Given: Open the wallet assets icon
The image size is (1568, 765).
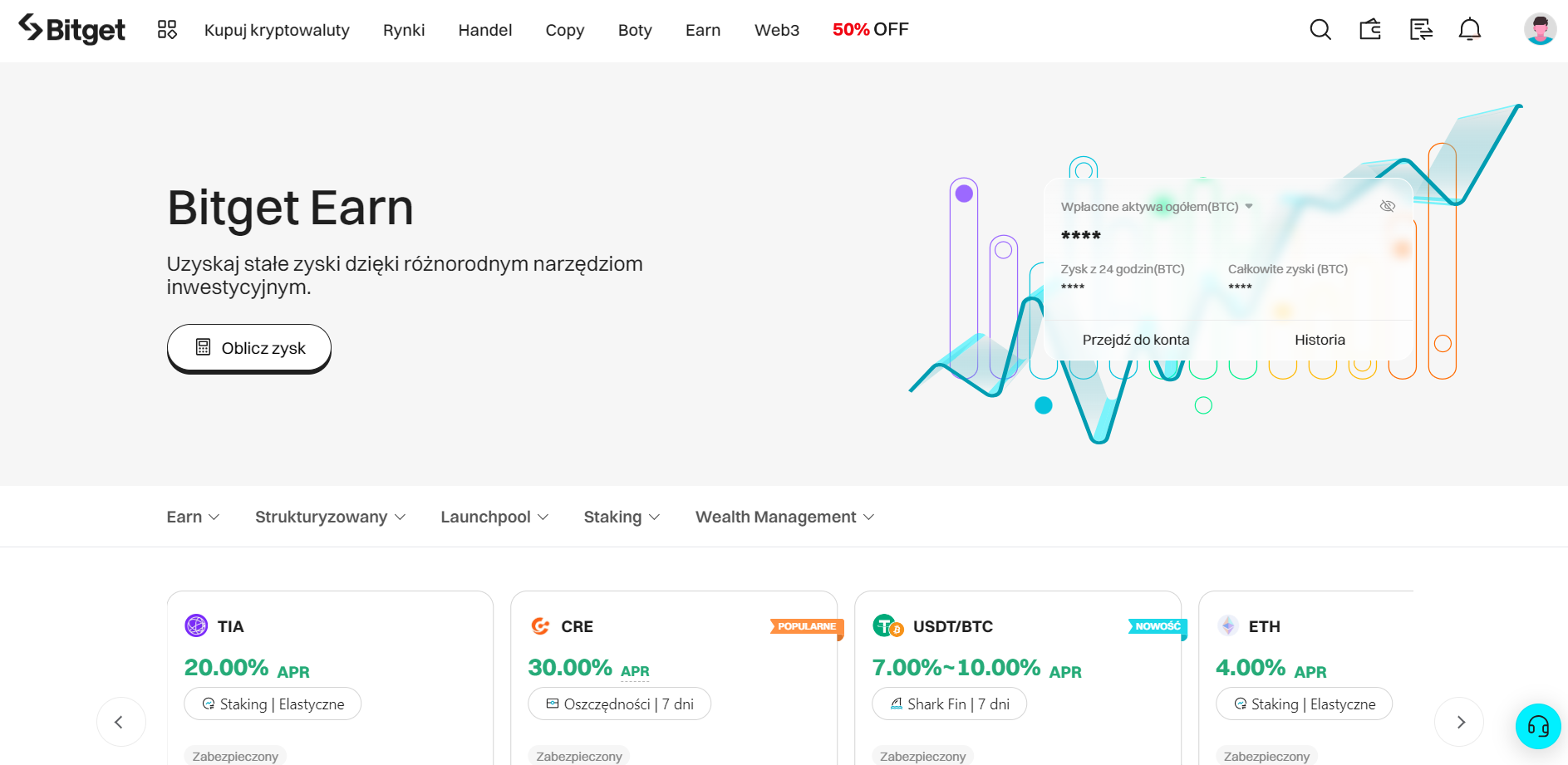Looking at the screenshot, I should point(1370,30).
